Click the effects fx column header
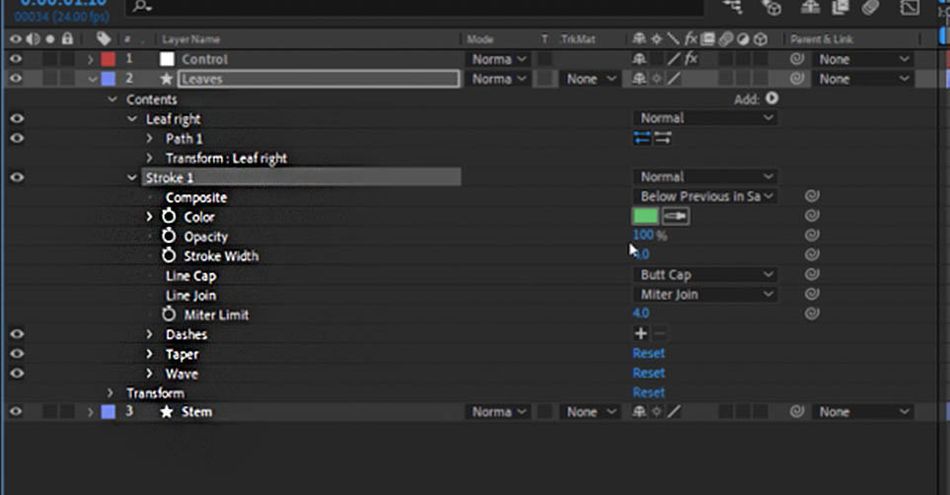This screenshot has height=495, width=950. [x=691, y=39]
